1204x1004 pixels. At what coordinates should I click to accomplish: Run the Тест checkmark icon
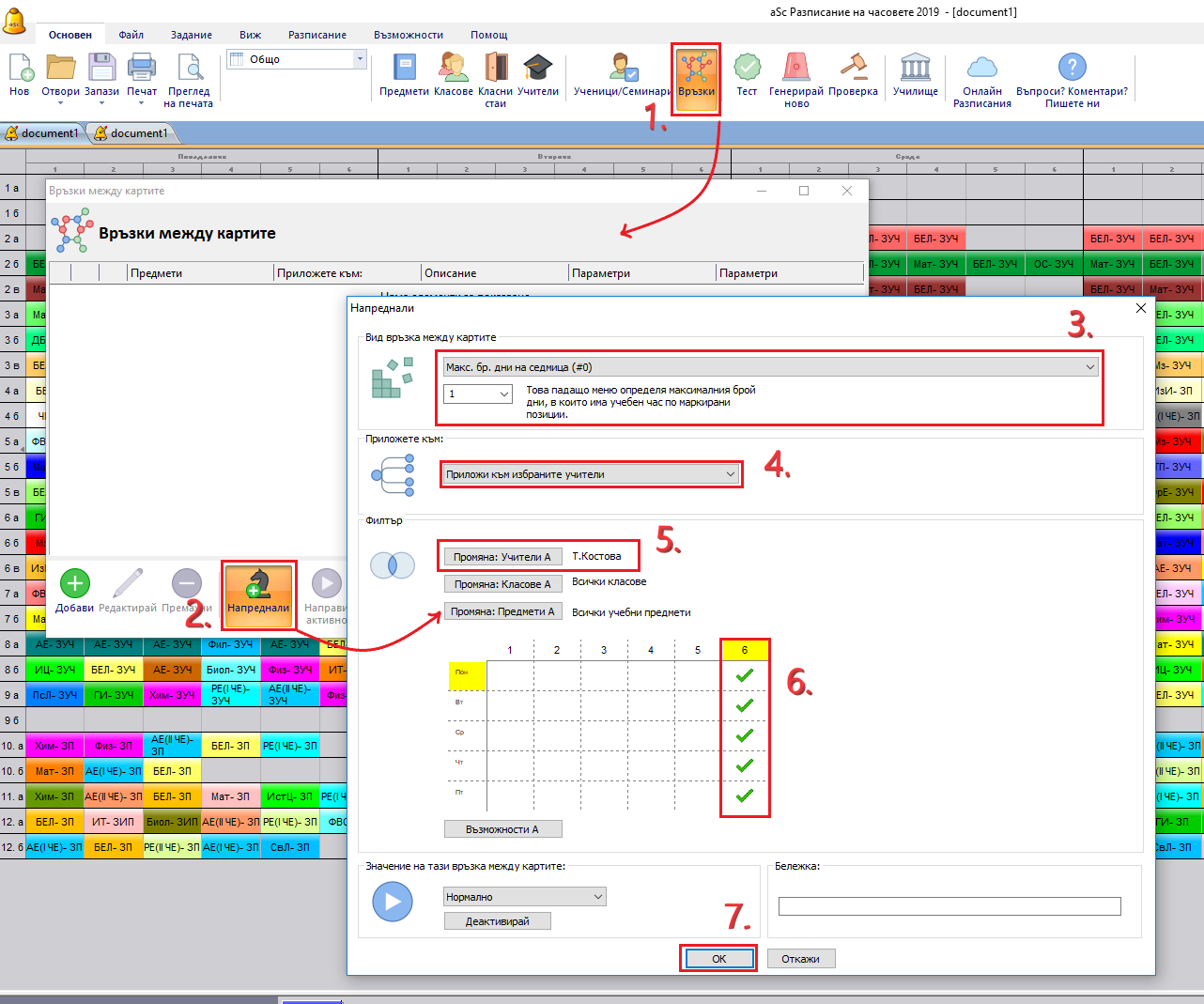pyautogui.click(x=747, y=69)
